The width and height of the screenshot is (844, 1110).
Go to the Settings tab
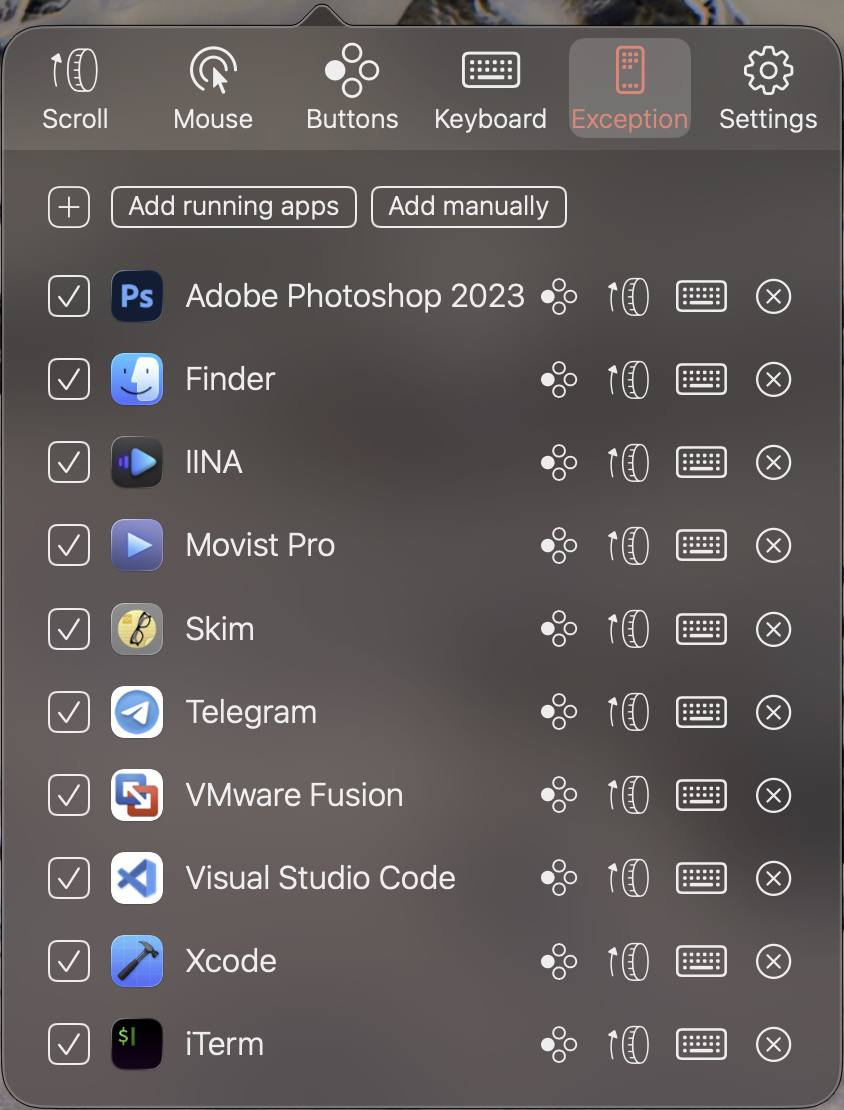click(x=768, y=90)
